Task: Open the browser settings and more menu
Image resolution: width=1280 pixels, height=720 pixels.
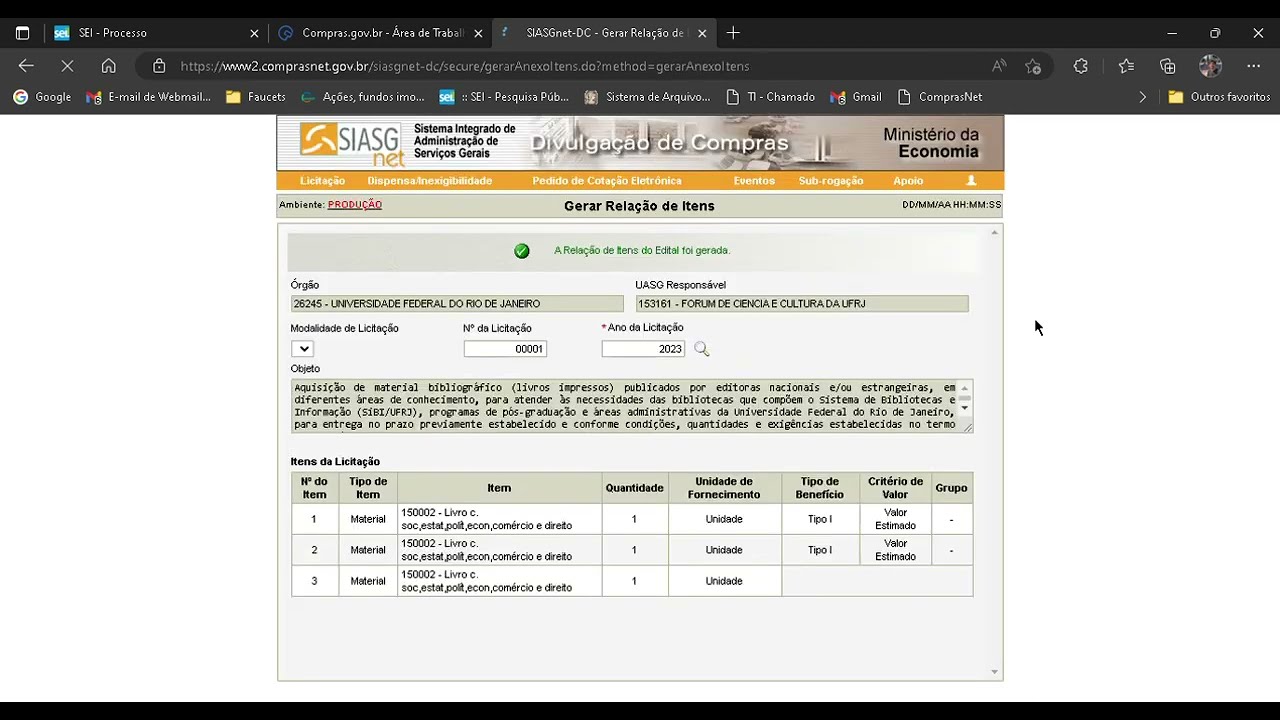Action: point(1254,66)
